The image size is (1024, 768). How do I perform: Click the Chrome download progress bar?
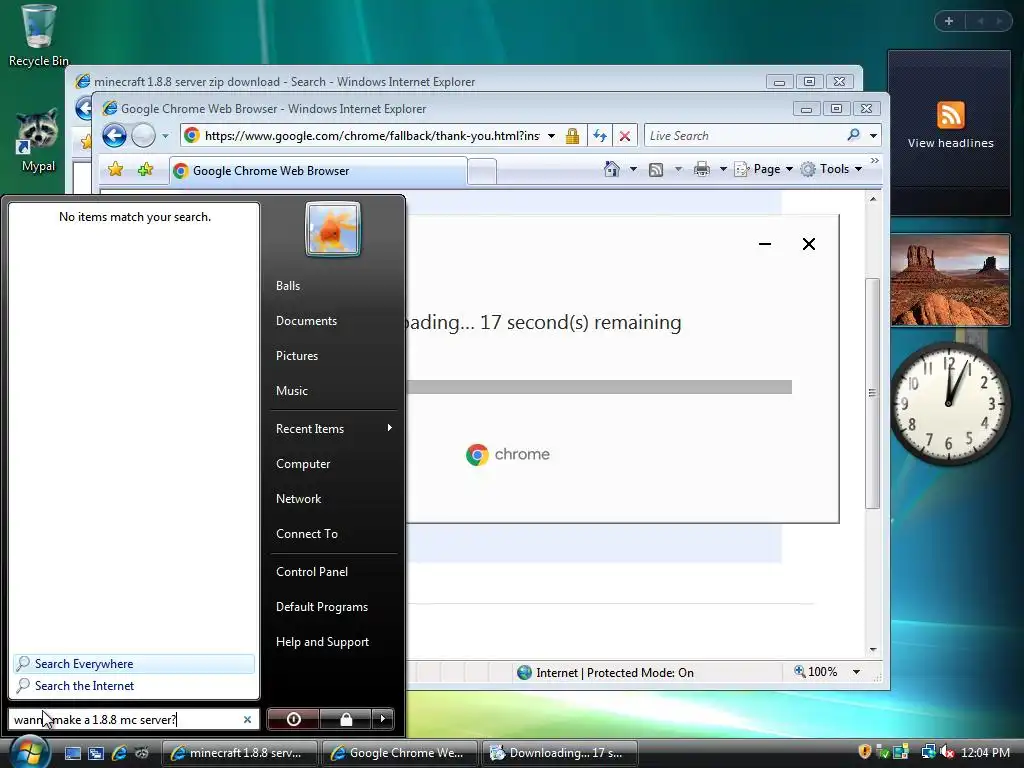[599, 387]
